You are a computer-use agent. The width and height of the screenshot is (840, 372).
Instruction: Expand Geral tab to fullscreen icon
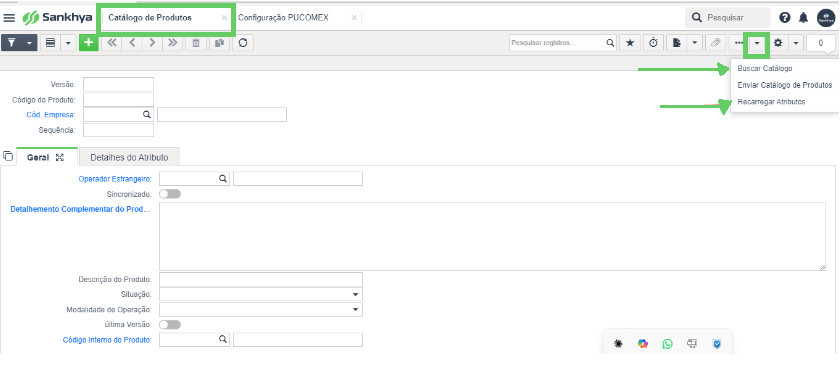tap(60, 158)
